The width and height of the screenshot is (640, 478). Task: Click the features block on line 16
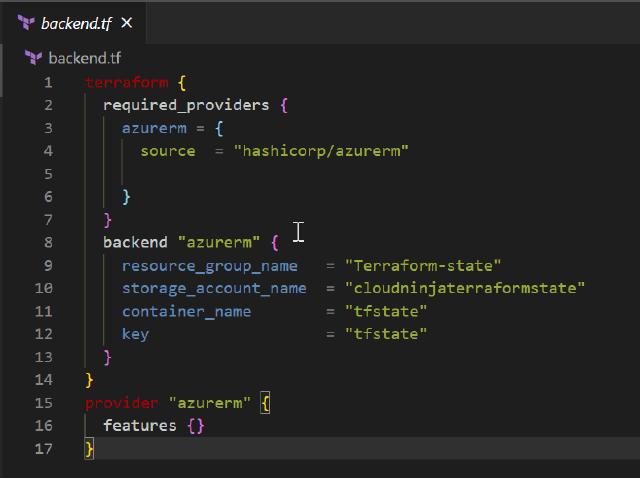point(140,425)
